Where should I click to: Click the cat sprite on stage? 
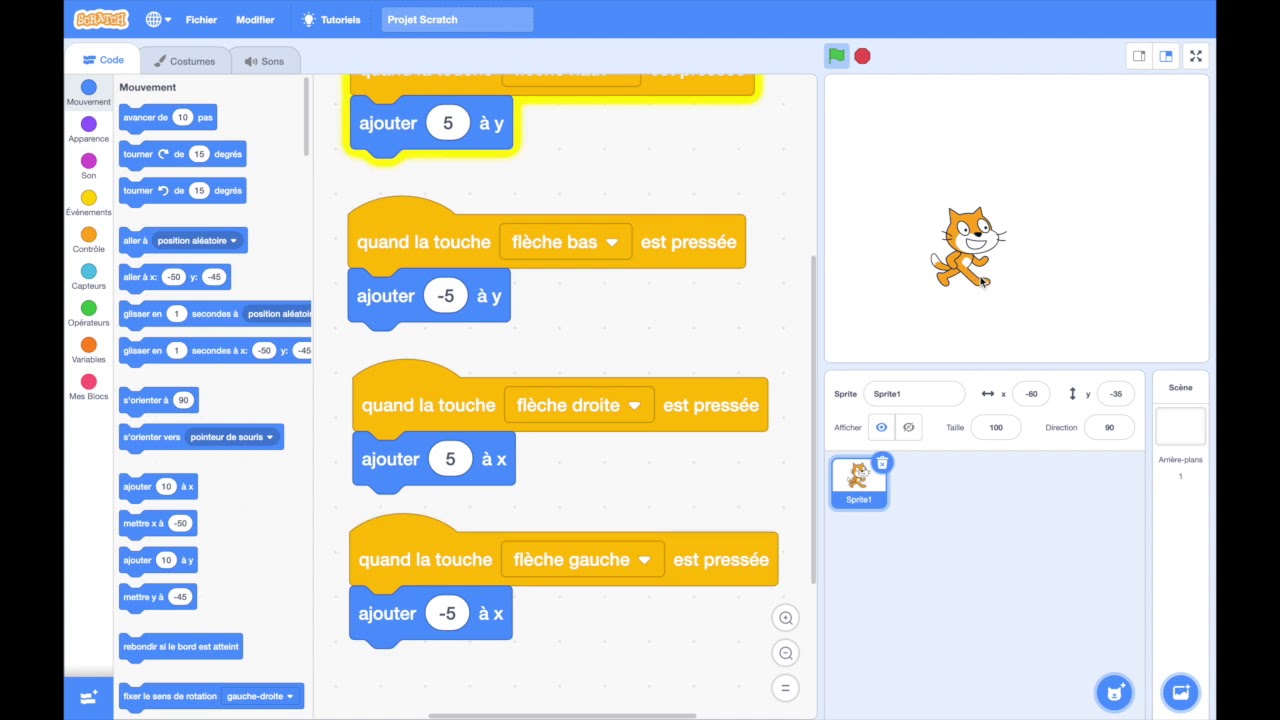(x=967, y=247)
